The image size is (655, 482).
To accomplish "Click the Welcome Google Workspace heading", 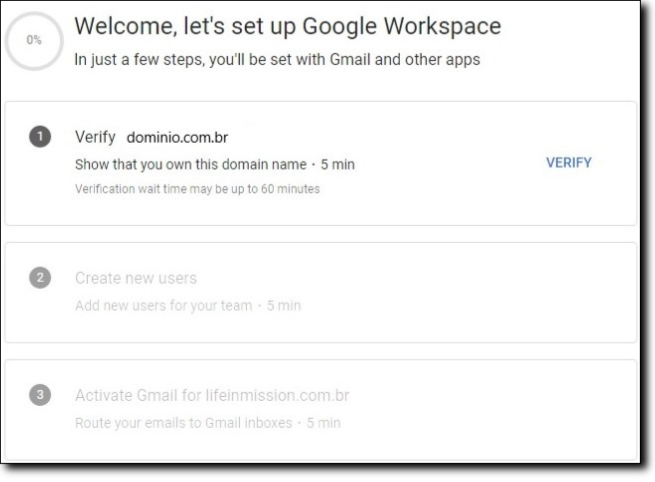I will pyautogui.click(x=288, y=26).
